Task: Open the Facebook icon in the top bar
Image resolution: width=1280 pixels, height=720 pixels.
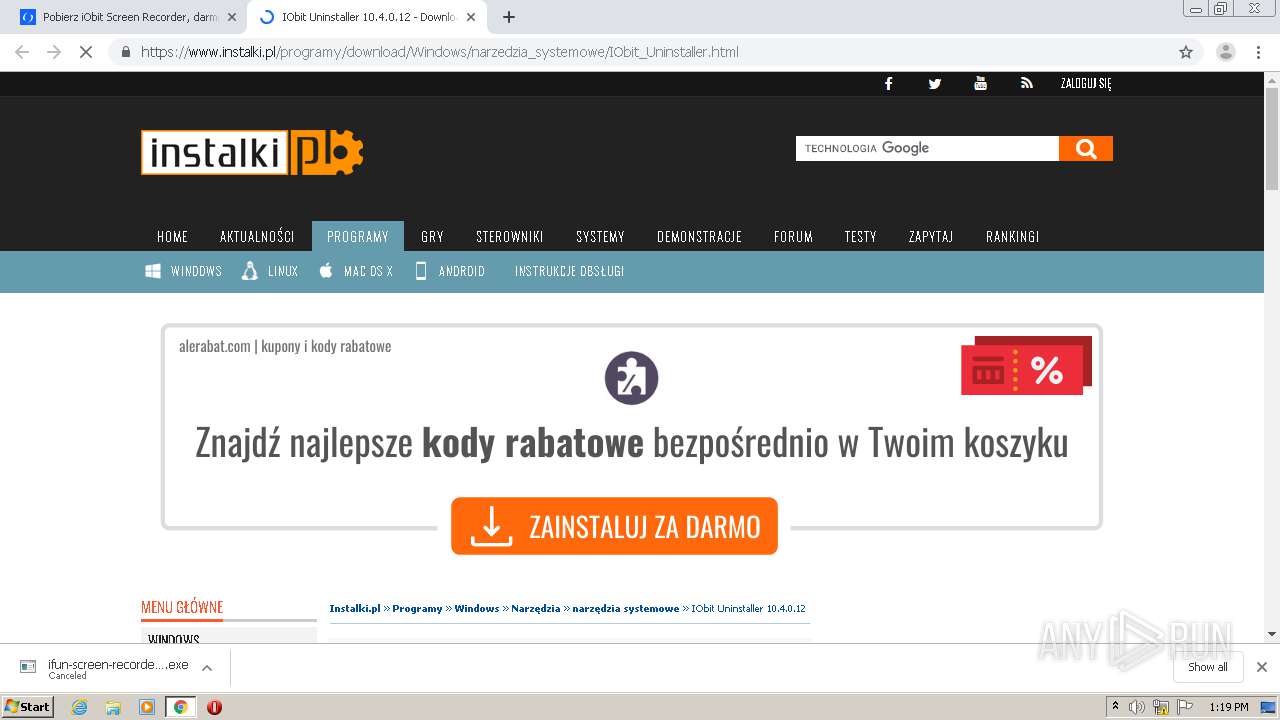Action: [888, 84]
